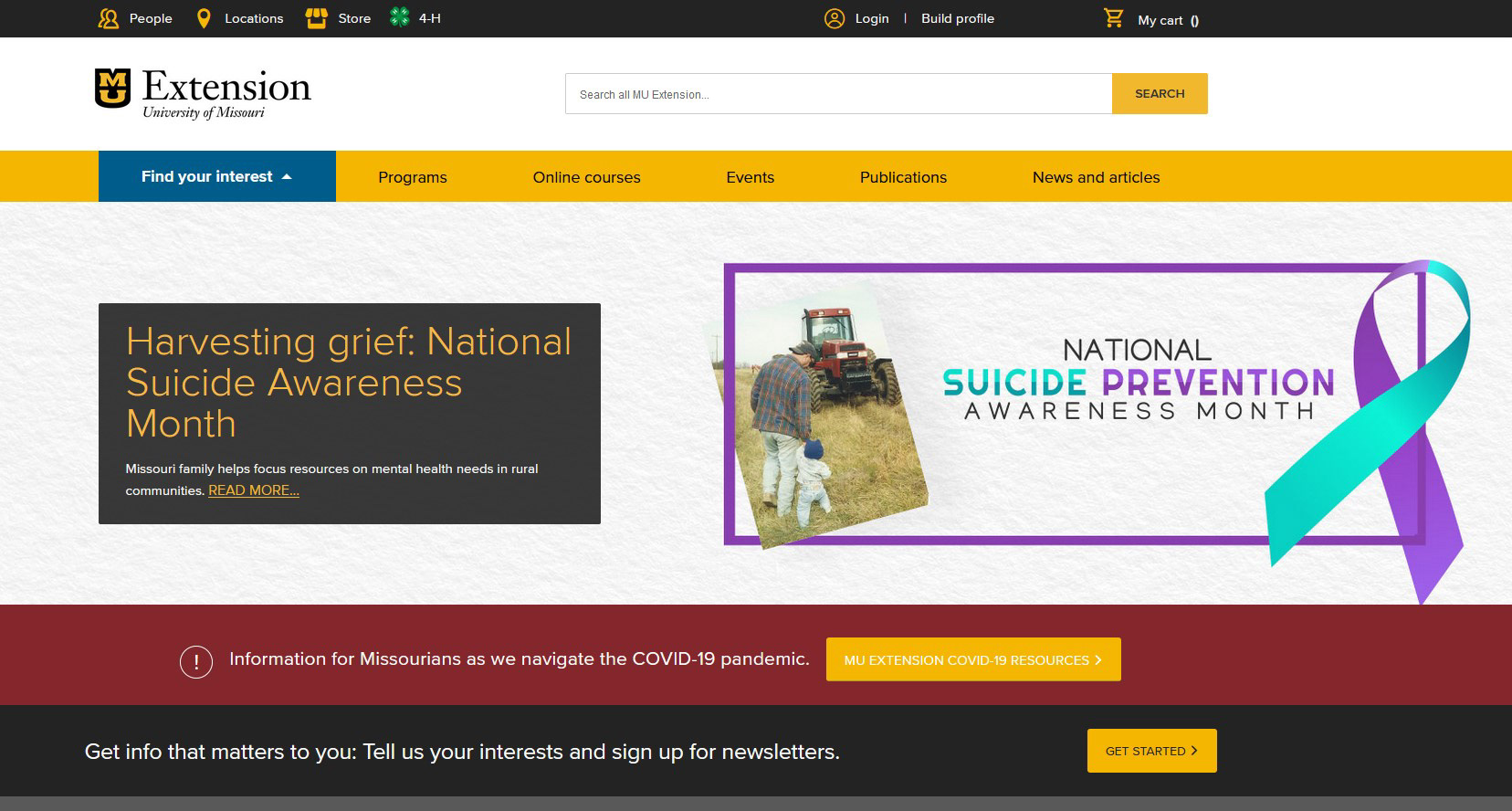
Task: Click the People icon in top bar
Action: click(x=109, y=18)
